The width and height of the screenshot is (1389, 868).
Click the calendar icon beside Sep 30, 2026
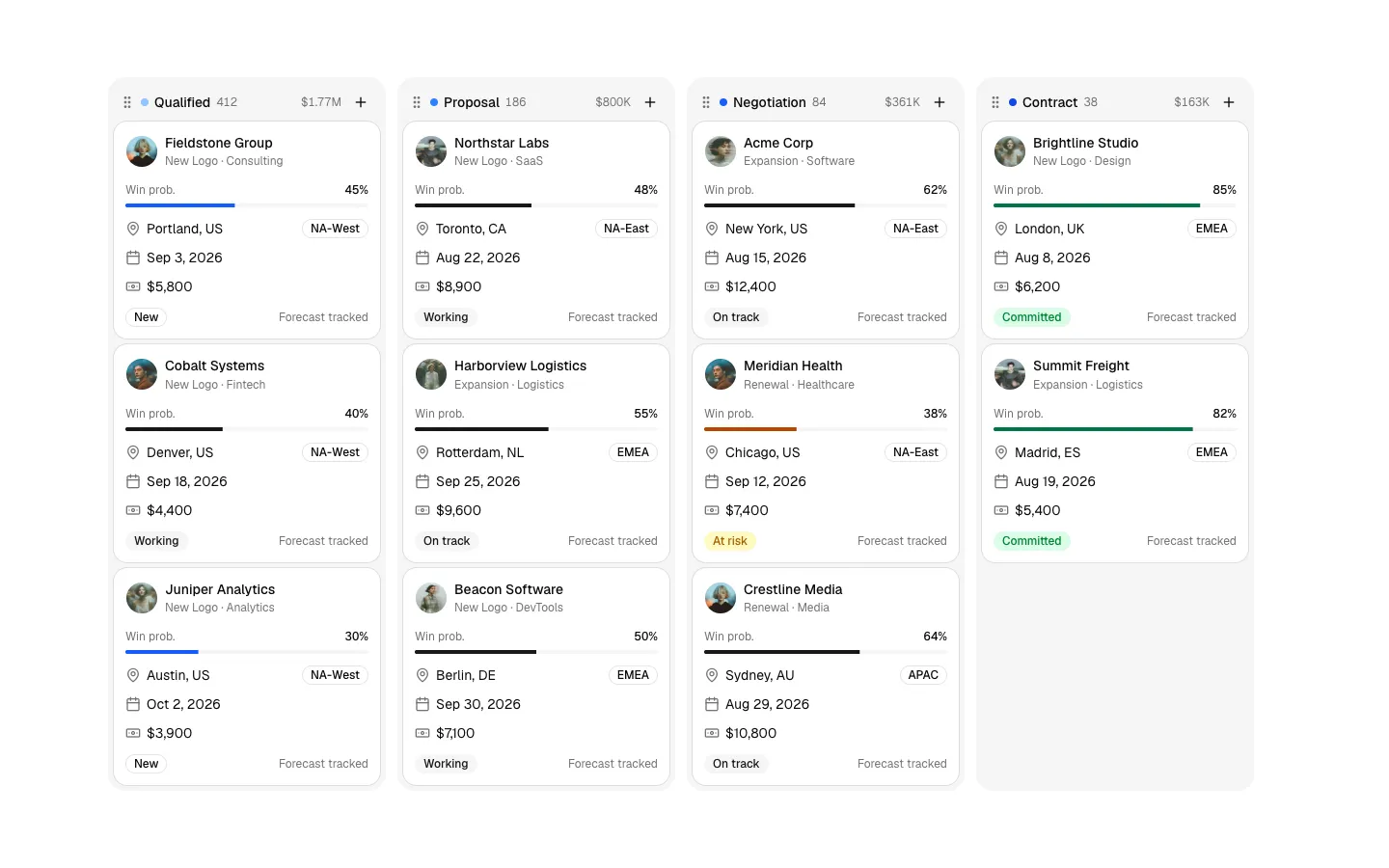[x=422, y=704]
